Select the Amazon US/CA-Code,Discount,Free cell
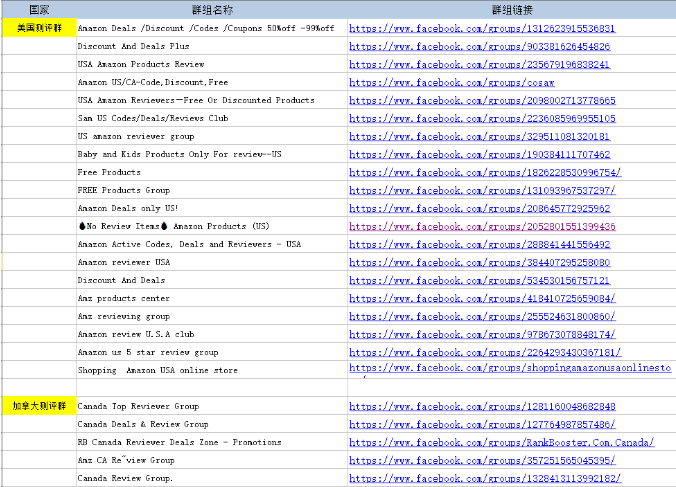Screen dimensions: 676x487 (212, 82)
